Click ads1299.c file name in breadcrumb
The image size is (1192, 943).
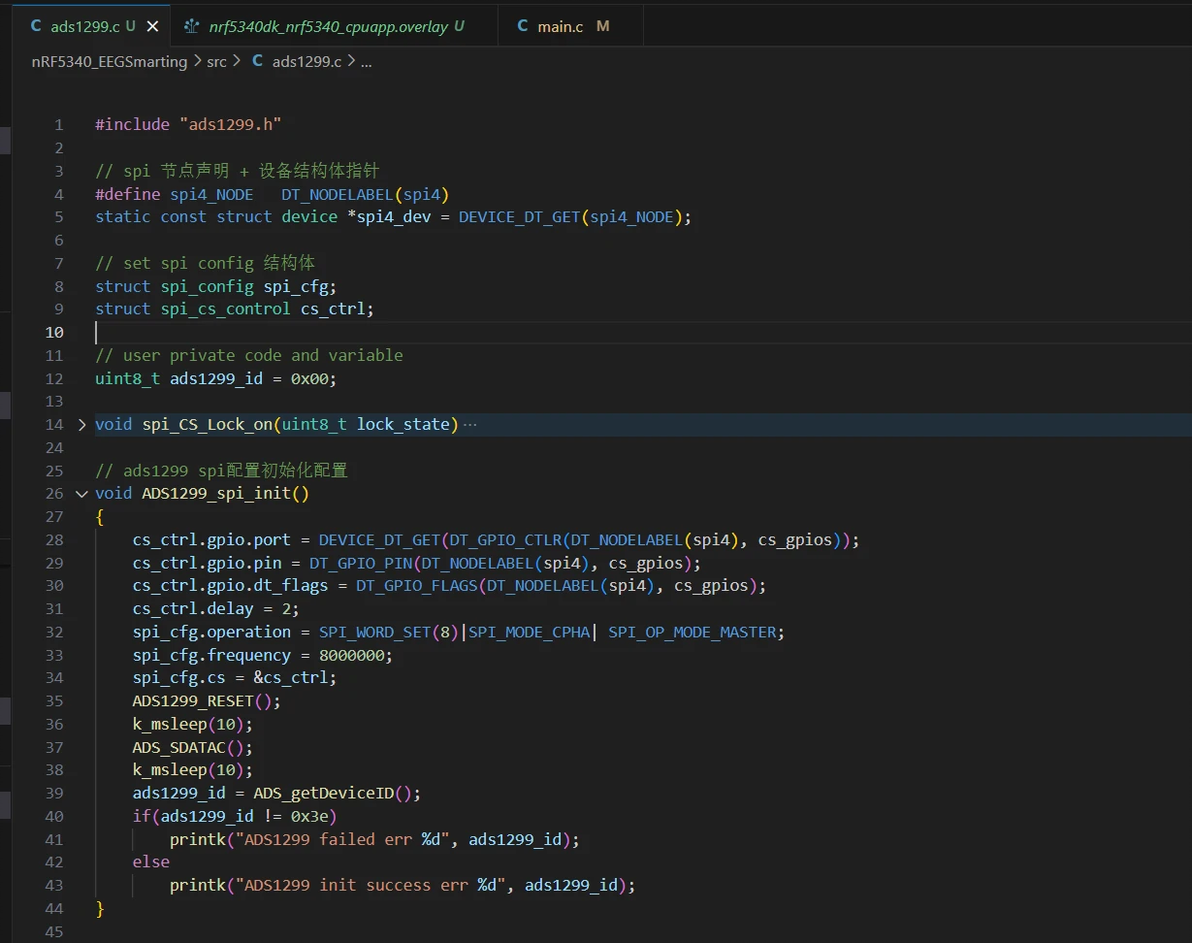click(x=306, y=61)
